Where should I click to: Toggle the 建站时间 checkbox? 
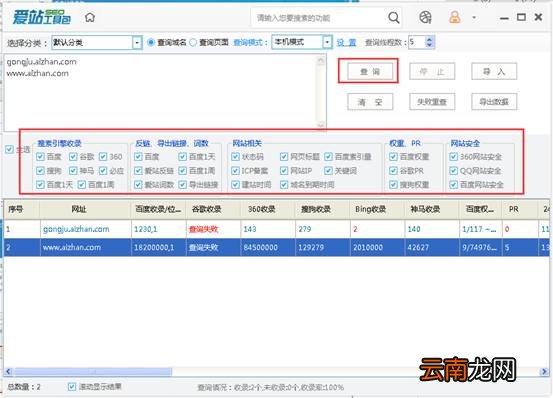tap(235, 185)
